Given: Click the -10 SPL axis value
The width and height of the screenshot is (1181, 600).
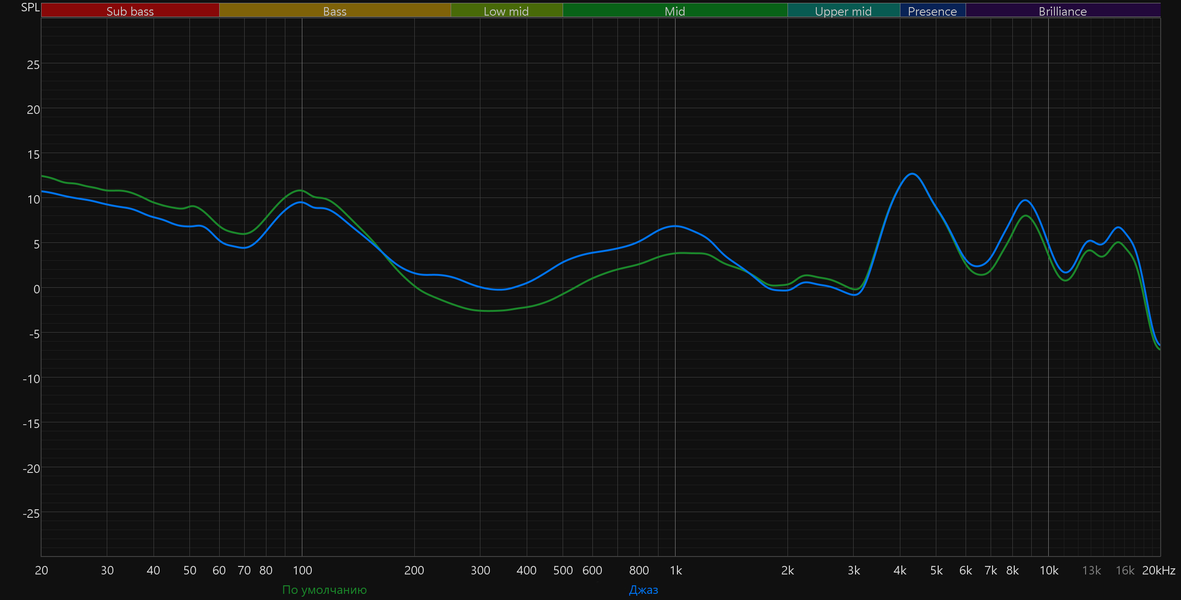Looking at the screenshot, I should tap(31, 379).
